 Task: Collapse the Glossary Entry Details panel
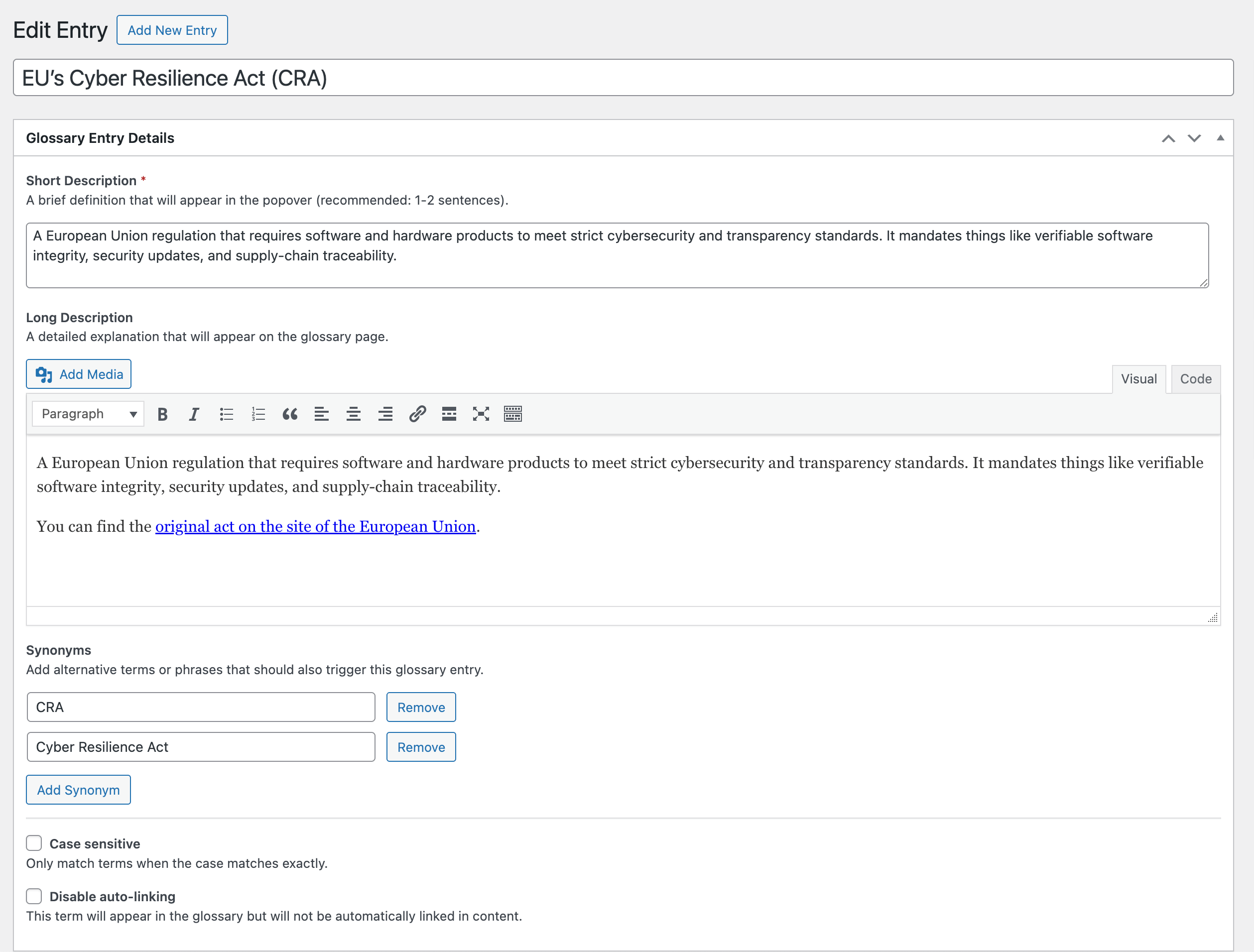(x=1220, y=138)
